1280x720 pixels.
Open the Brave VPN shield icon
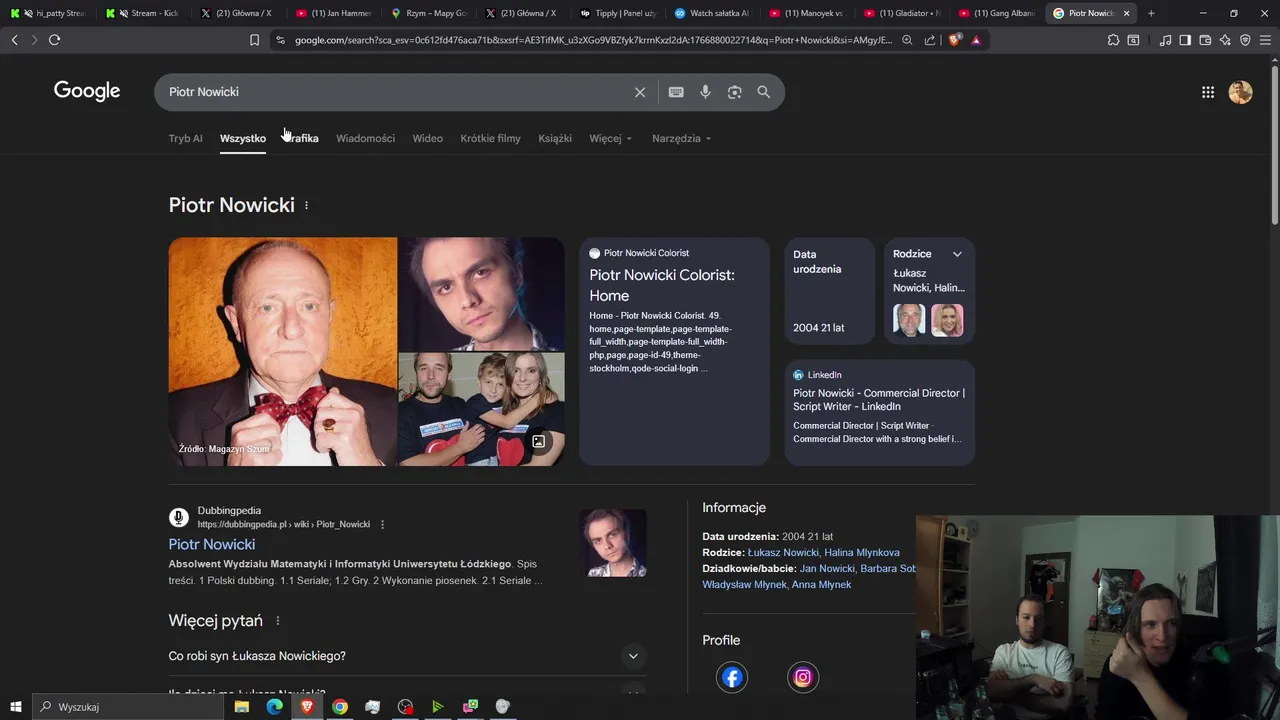pyautogui.click(x=1245, y=40)
